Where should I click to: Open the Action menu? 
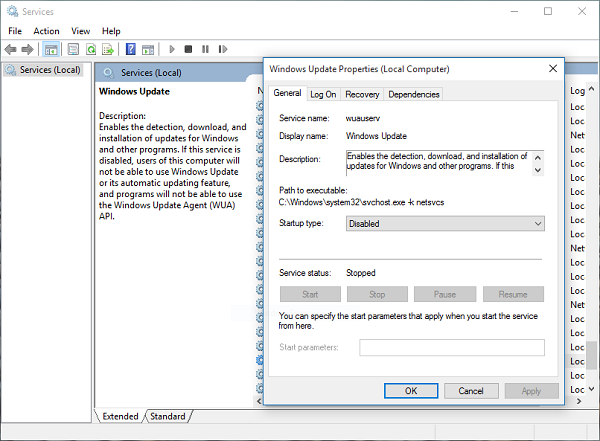(46, 31)
